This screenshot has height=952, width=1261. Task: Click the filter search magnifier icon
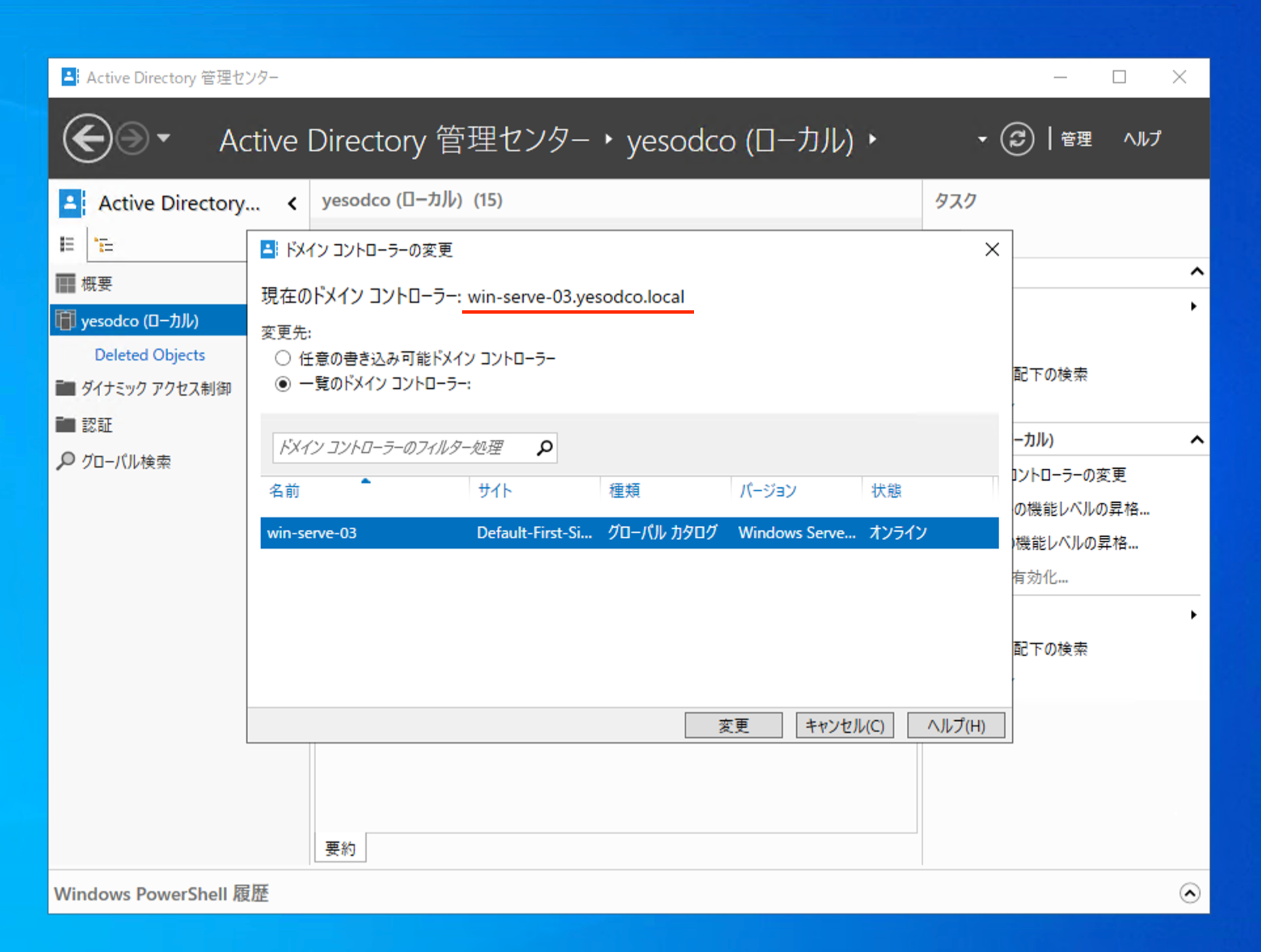pos(545,448)
